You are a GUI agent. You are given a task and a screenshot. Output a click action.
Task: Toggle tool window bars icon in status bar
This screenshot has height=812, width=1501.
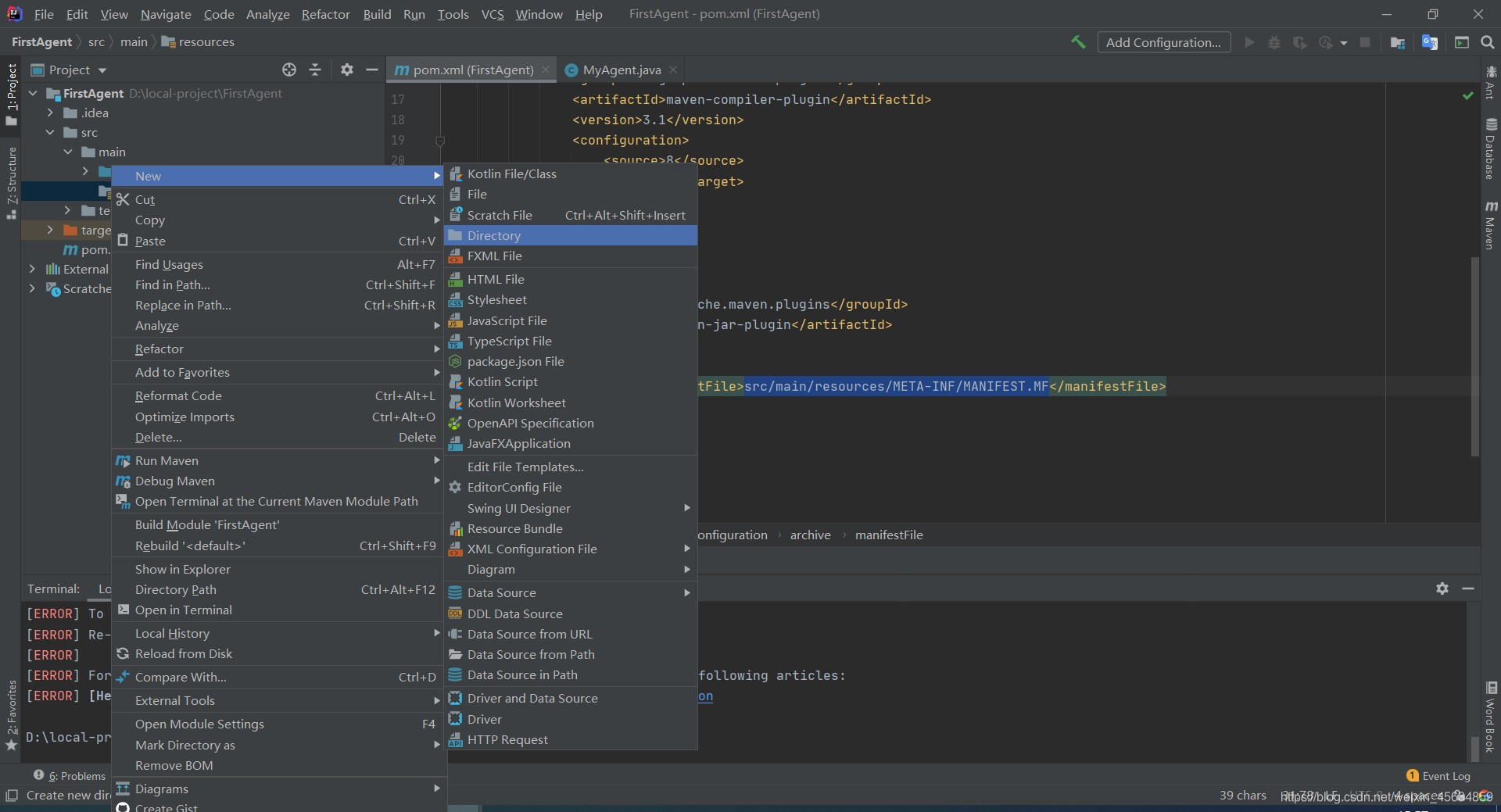click(11, 796)
